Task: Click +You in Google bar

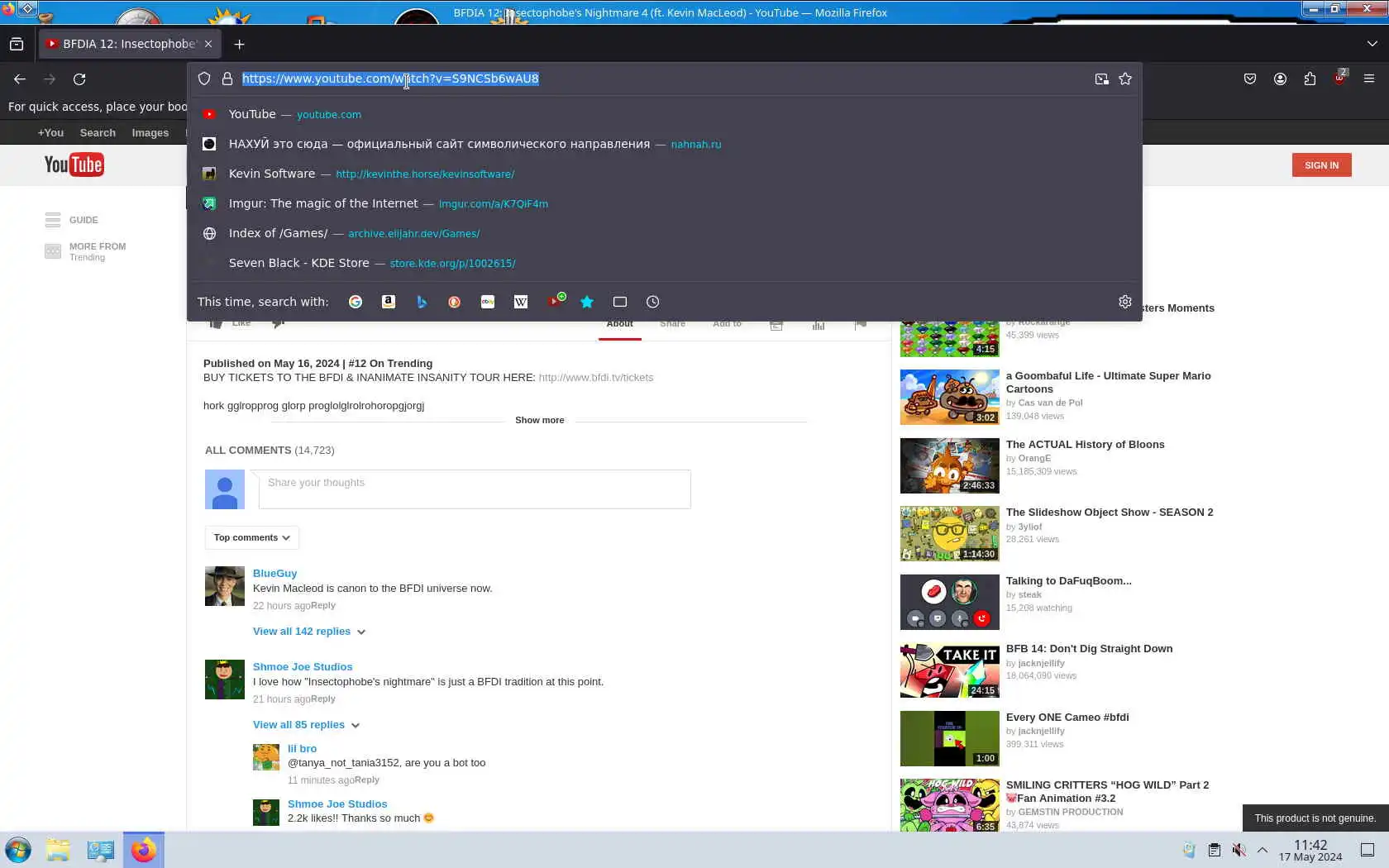Action: coord(50,133)
